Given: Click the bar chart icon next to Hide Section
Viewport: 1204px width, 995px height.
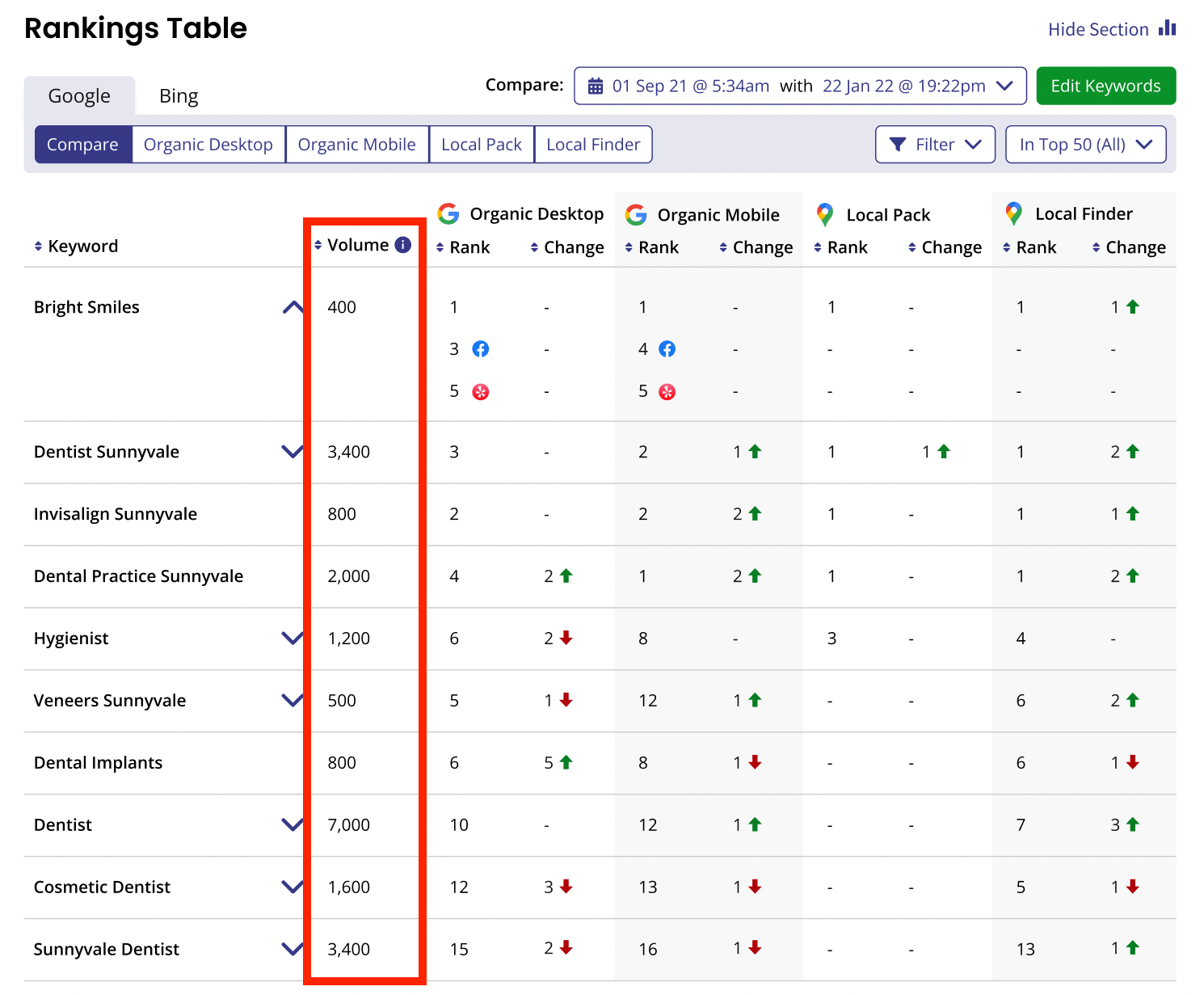Looking at the screenshot, I should click(1168, 27).
